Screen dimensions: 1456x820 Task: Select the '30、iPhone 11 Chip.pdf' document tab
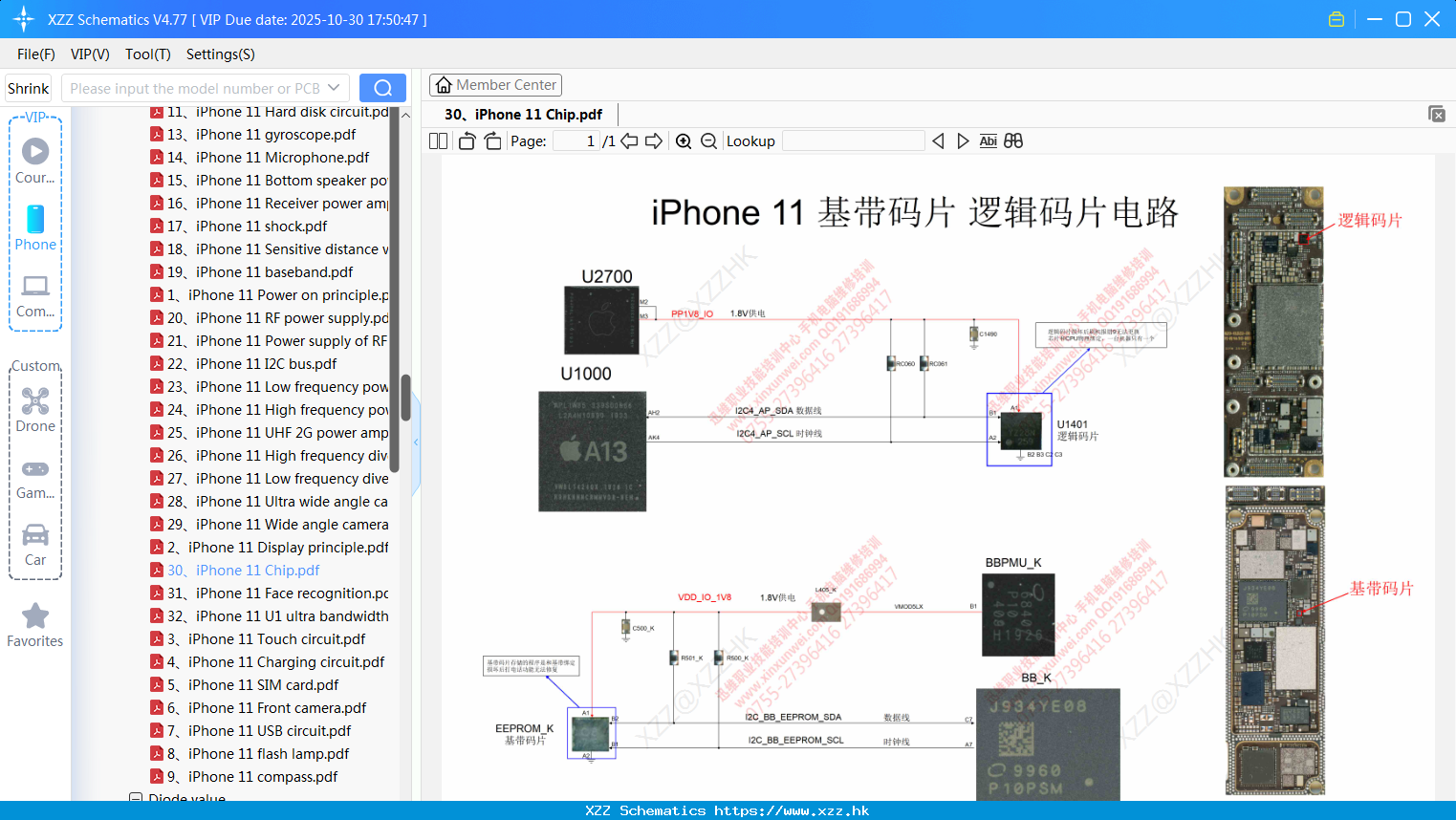(x=524, y=115)
